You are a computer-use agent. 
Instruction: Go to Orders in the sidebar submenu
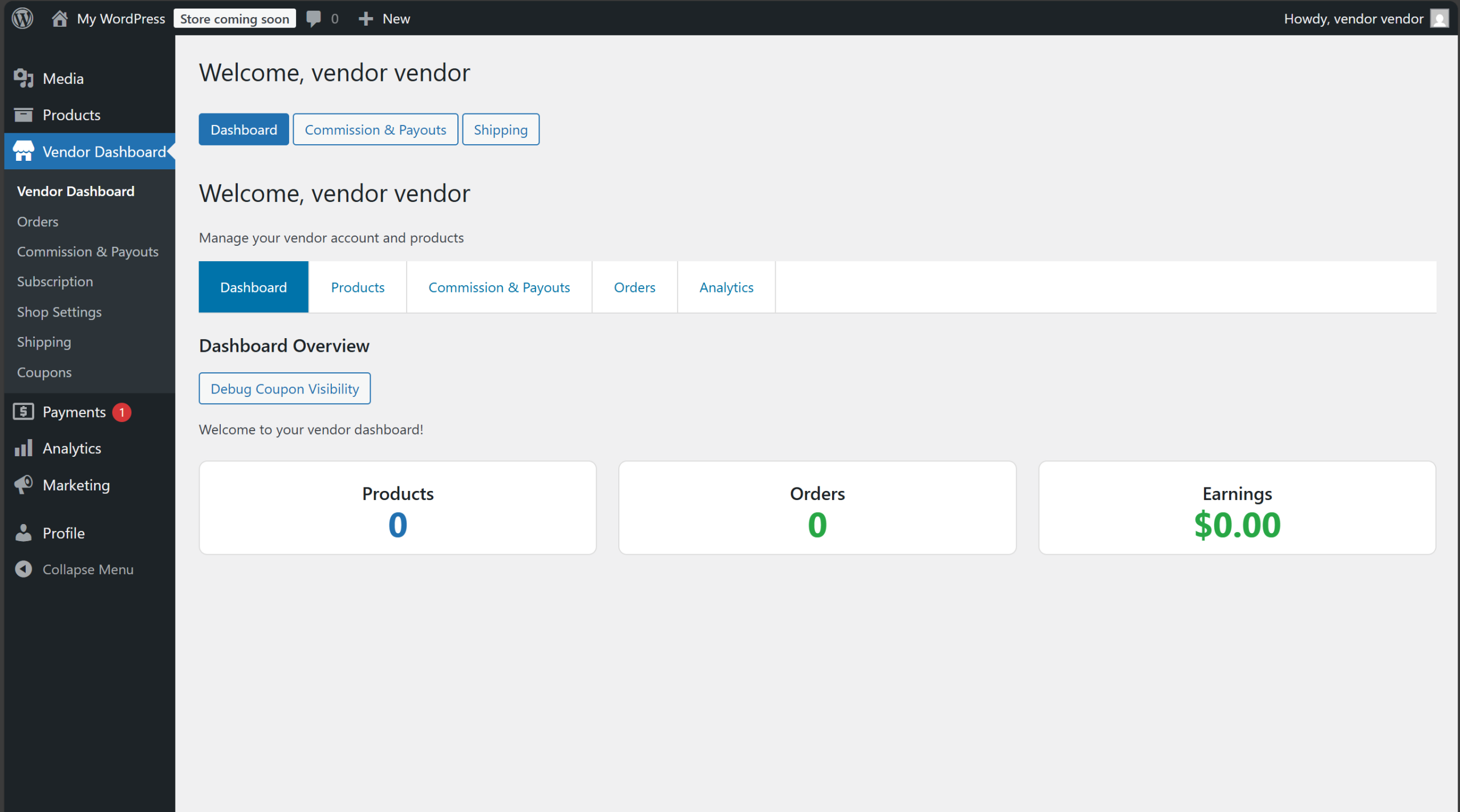pos(38,221)
